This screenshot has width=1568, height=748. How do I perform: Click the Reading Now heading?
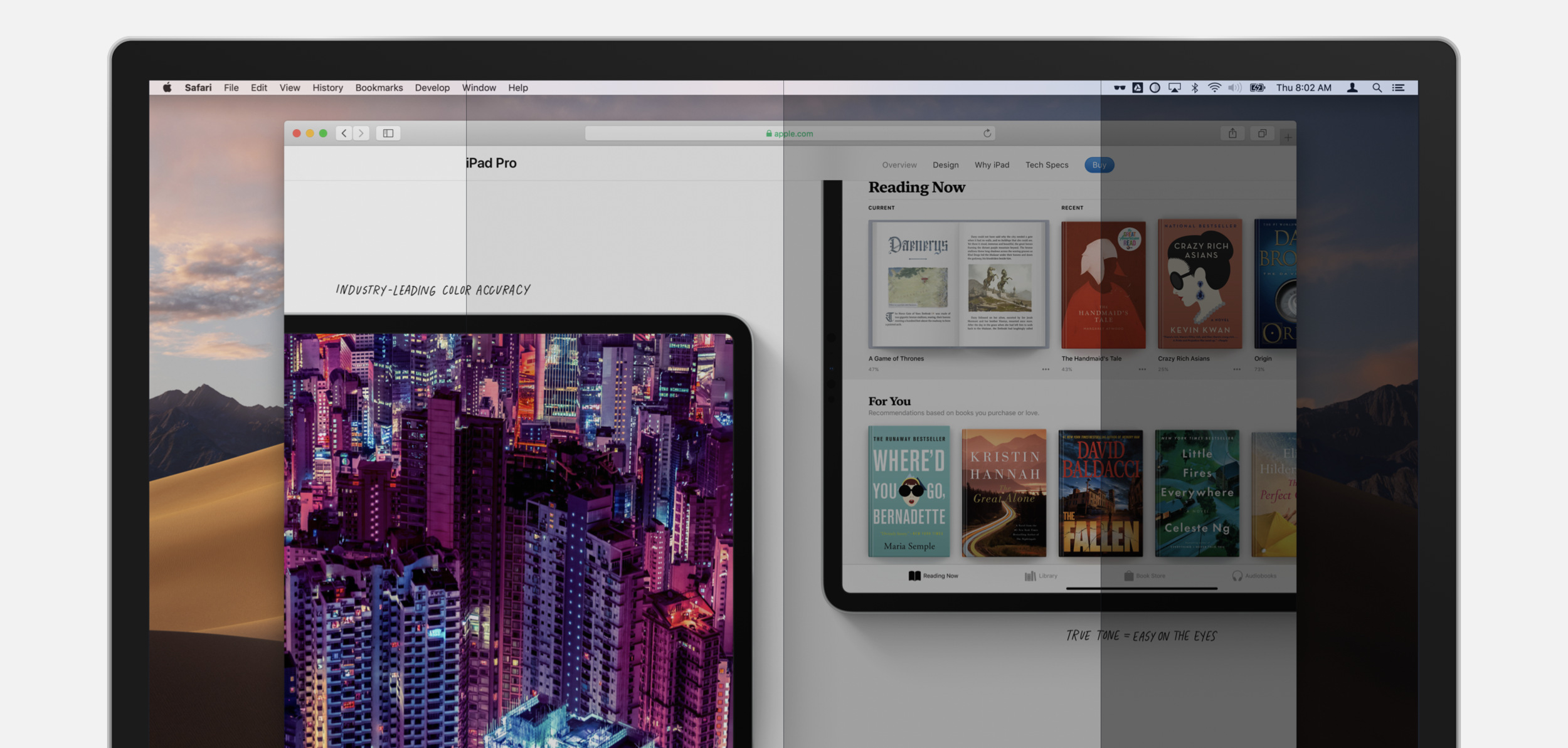916,187
